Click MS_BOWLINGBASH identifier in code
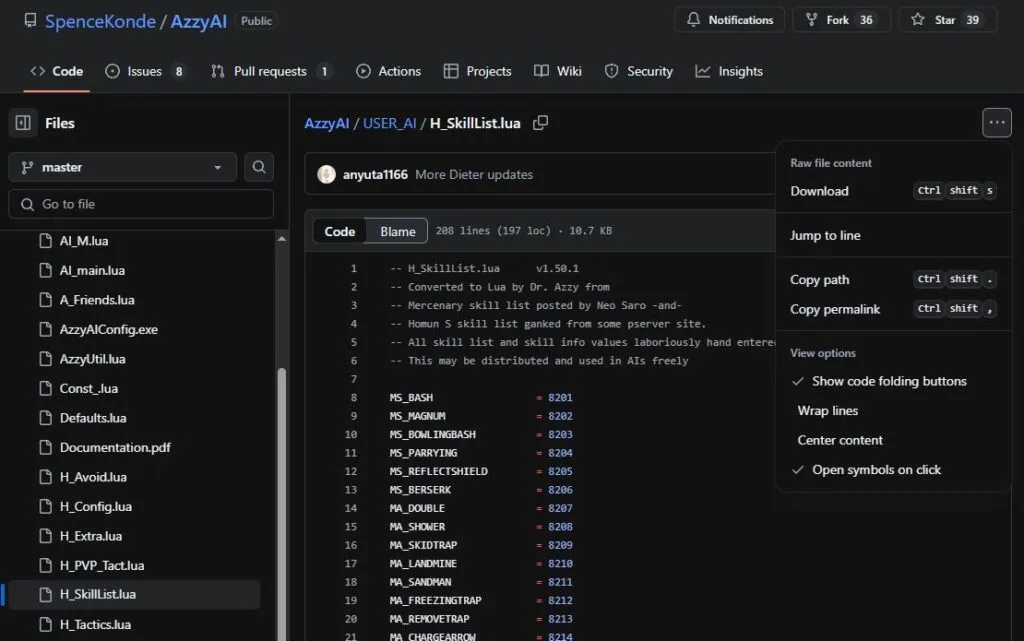Image resolution: width=1024 pixels, height=641 pixels. pos(432,434)
